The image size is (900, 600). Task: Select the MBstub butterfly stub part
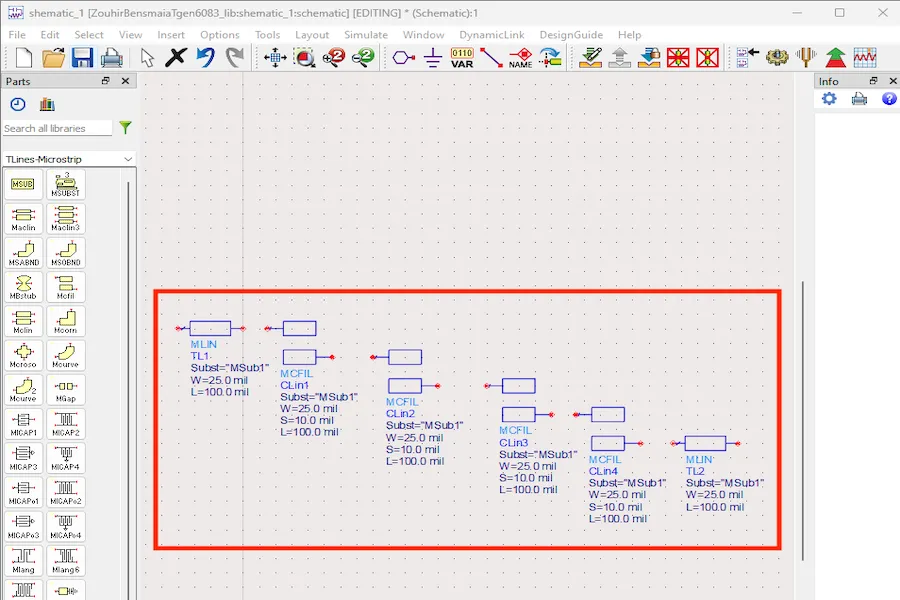23,287
